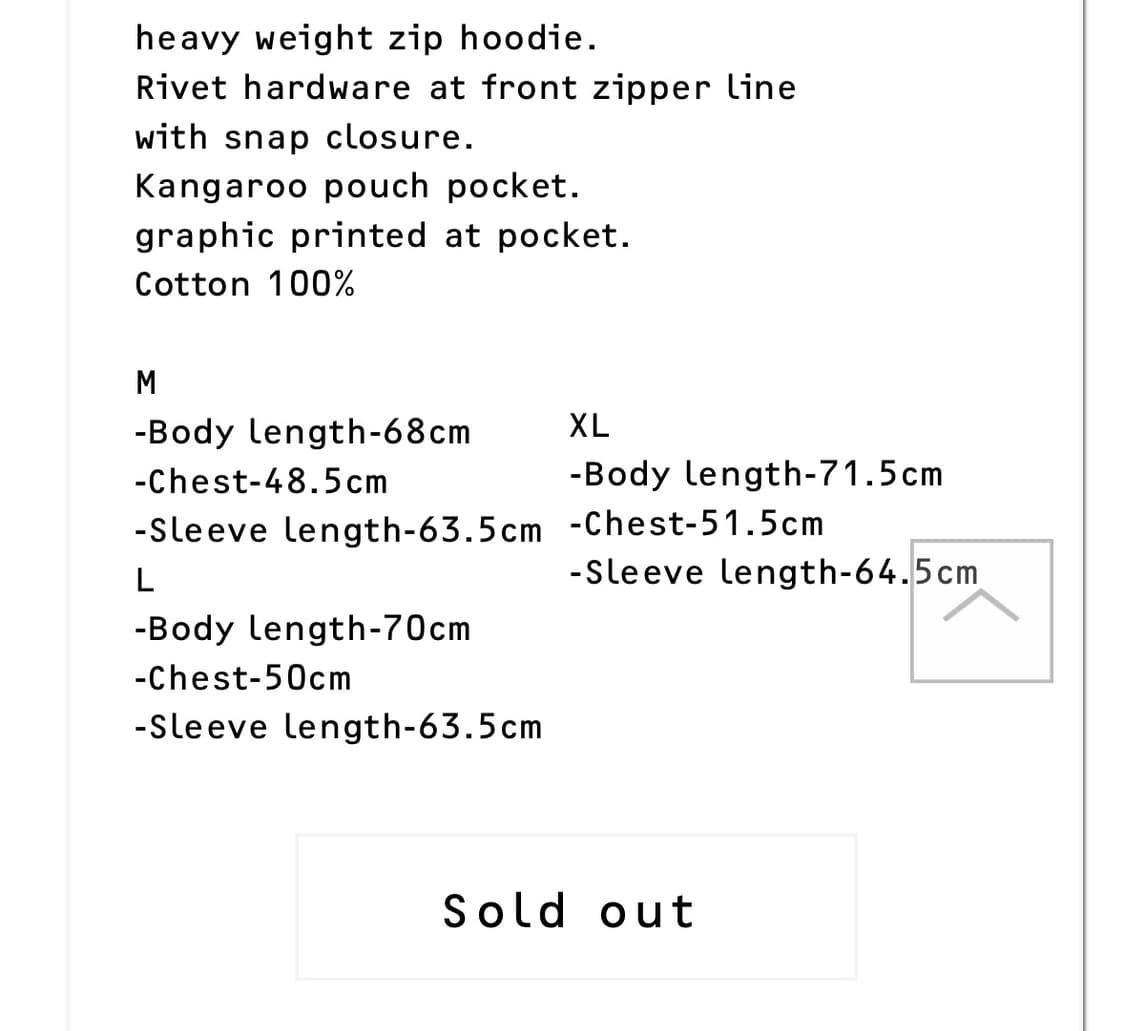
Task: Click 'heavy weight zip hoodie' title line
Action: coord(367,38)
